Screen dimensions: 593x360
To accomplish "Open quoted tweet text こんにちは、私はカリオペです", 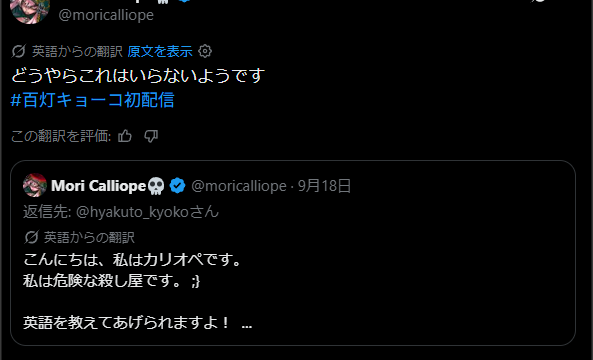I will (132, 260).
